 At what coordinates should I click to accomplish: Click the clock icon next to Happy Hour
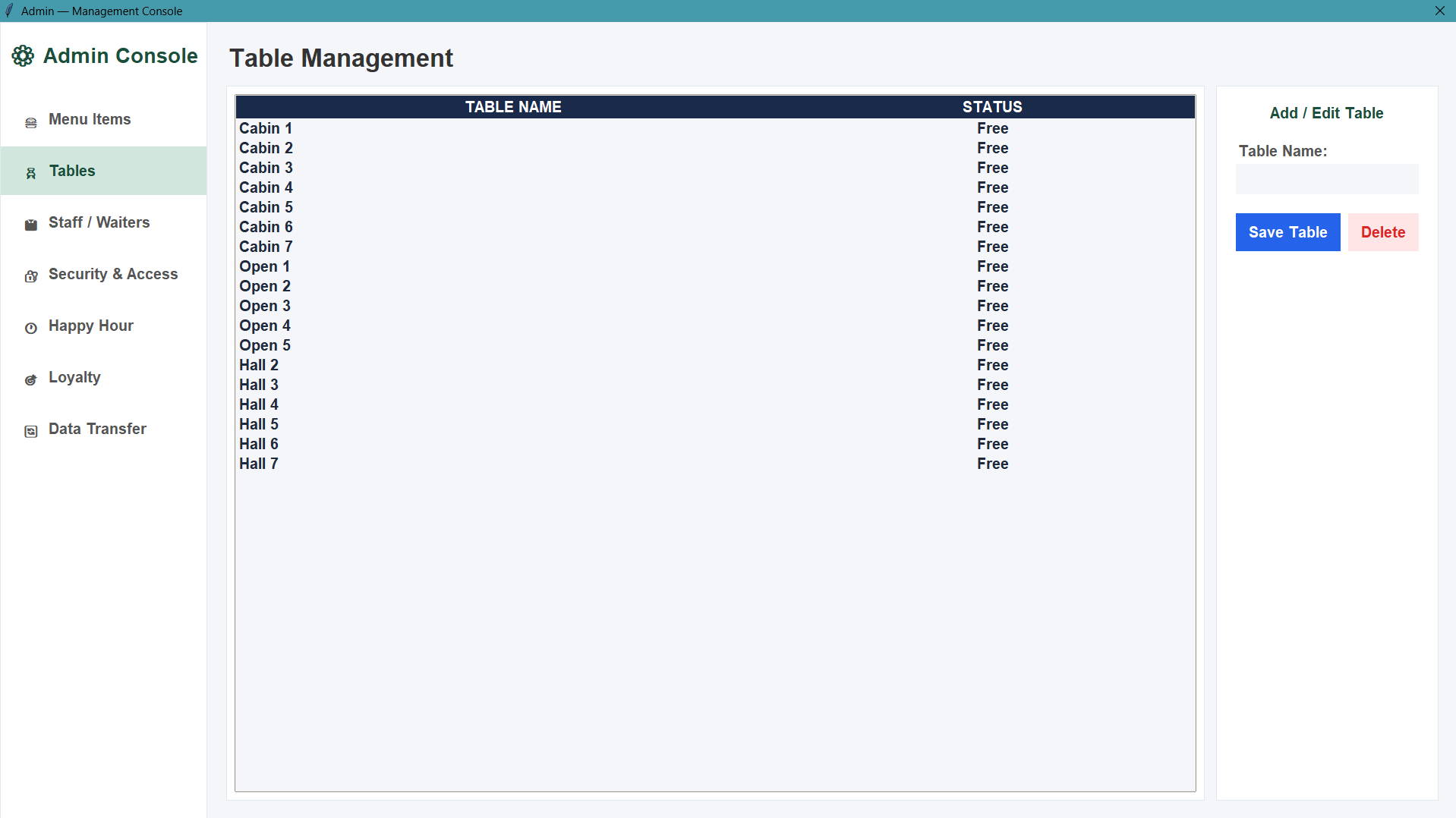31,328
